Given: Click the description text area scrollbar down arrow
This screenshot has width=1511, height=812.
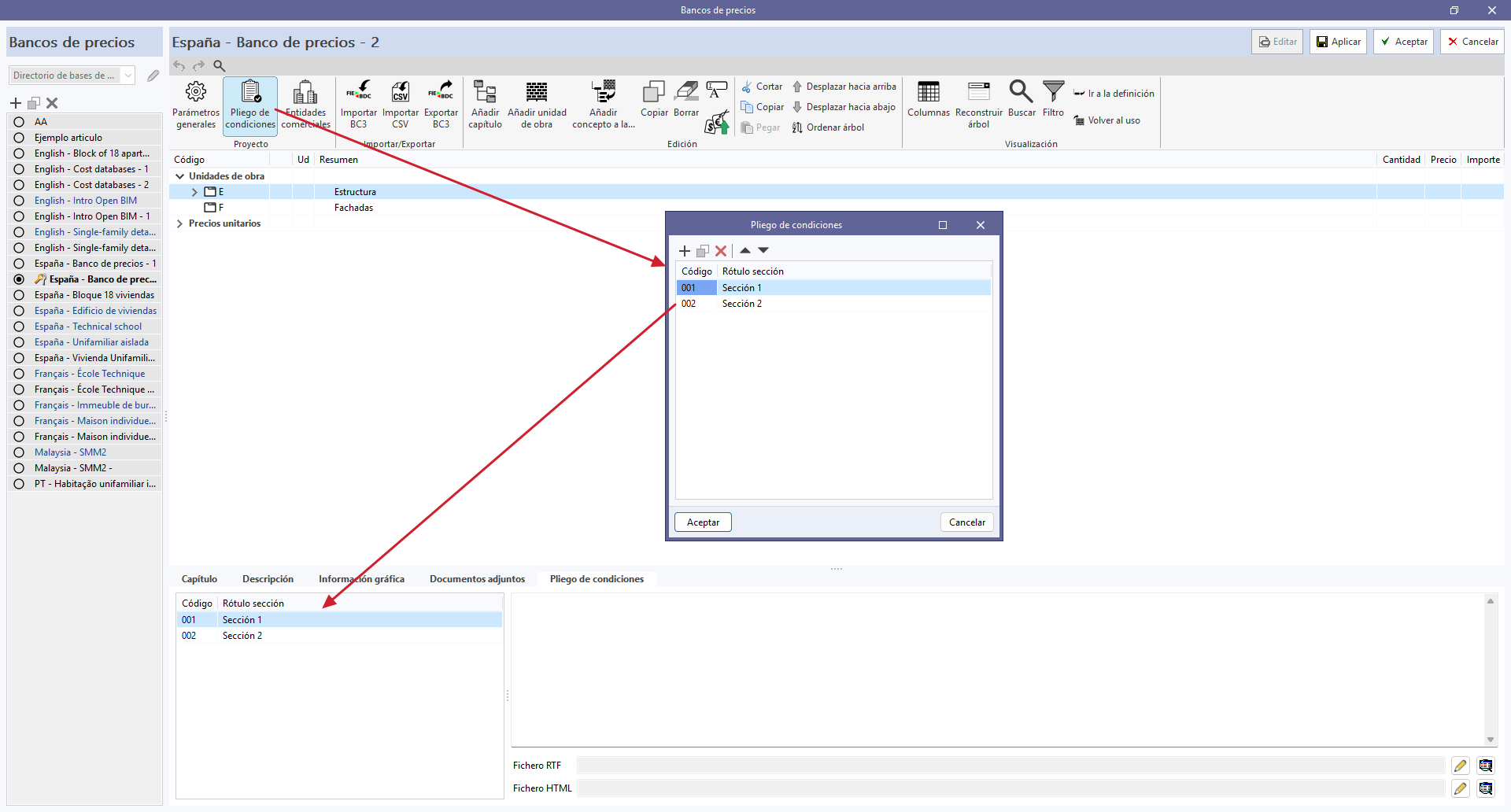Looking at the screenshot, I should coord(1491,740).
